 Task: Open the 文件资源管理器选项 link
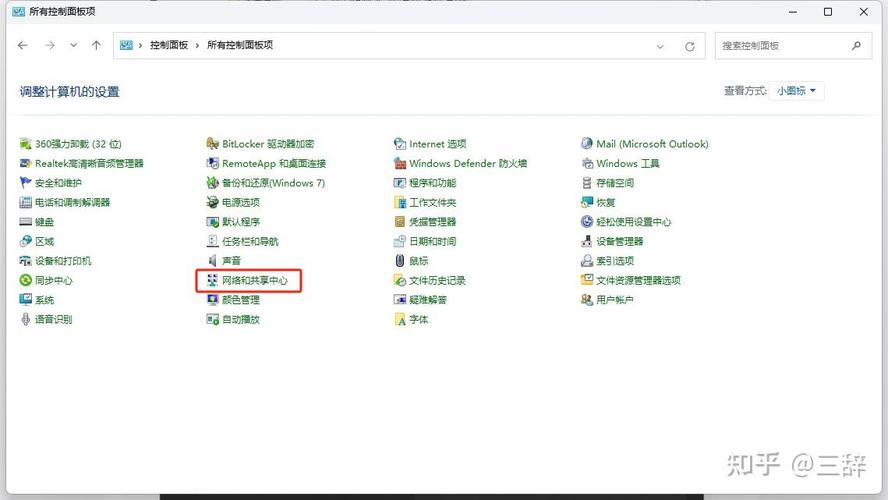[x=638, y=280]
